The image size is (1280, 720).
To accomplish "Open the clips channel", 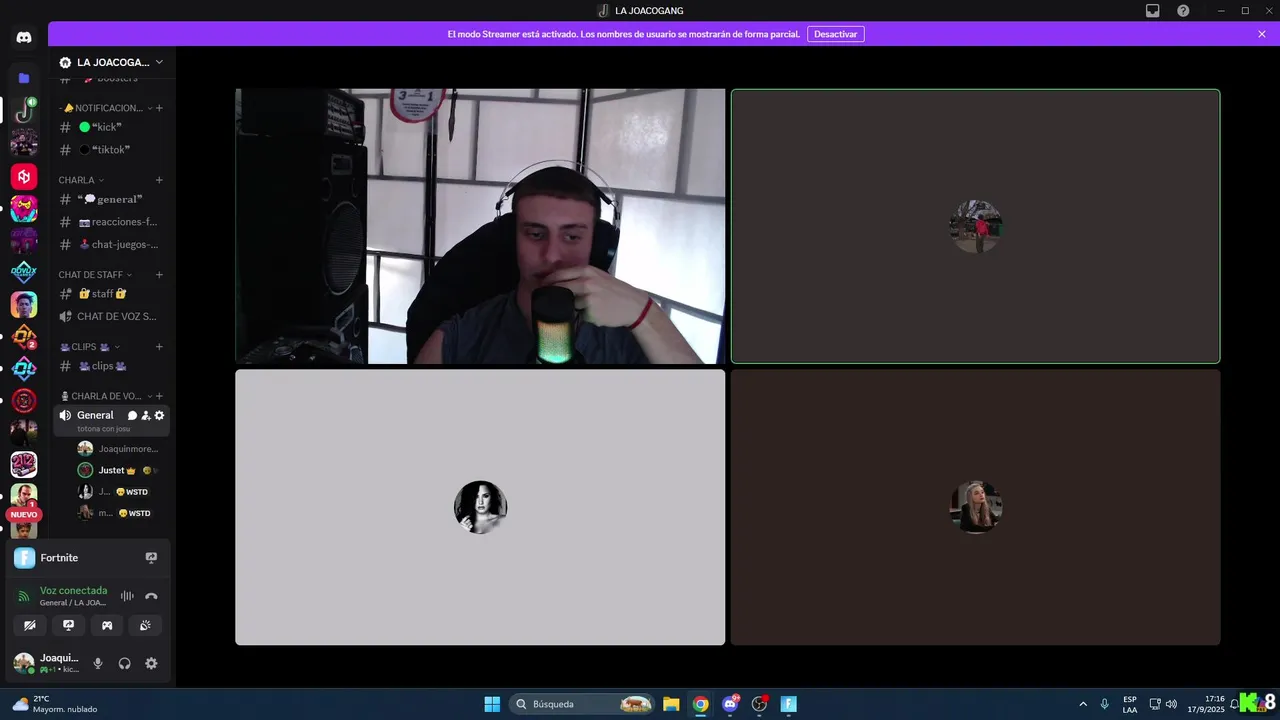I will pos(111,366).
